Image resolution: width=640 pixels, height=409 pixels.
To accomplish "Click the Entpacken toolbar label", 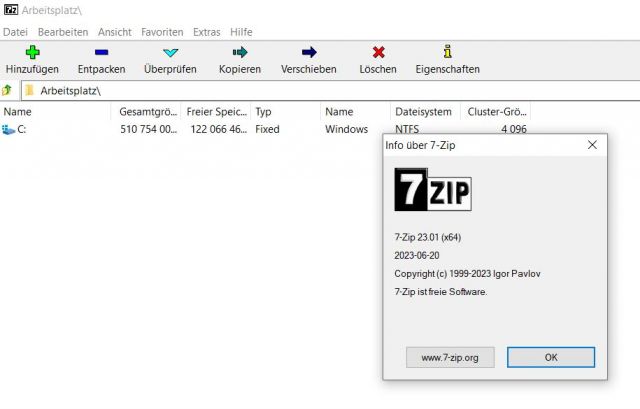I will click(101, 69).
